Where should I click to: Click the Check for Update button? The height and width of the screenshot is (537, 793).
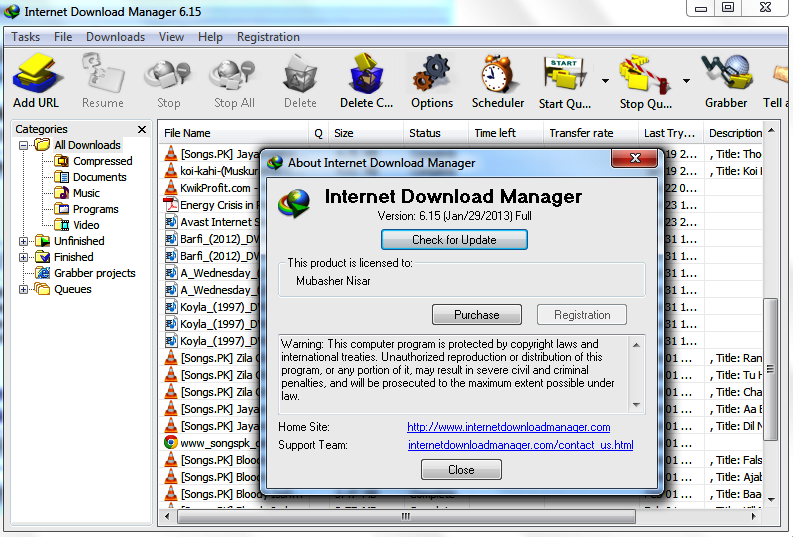(454, 240)
